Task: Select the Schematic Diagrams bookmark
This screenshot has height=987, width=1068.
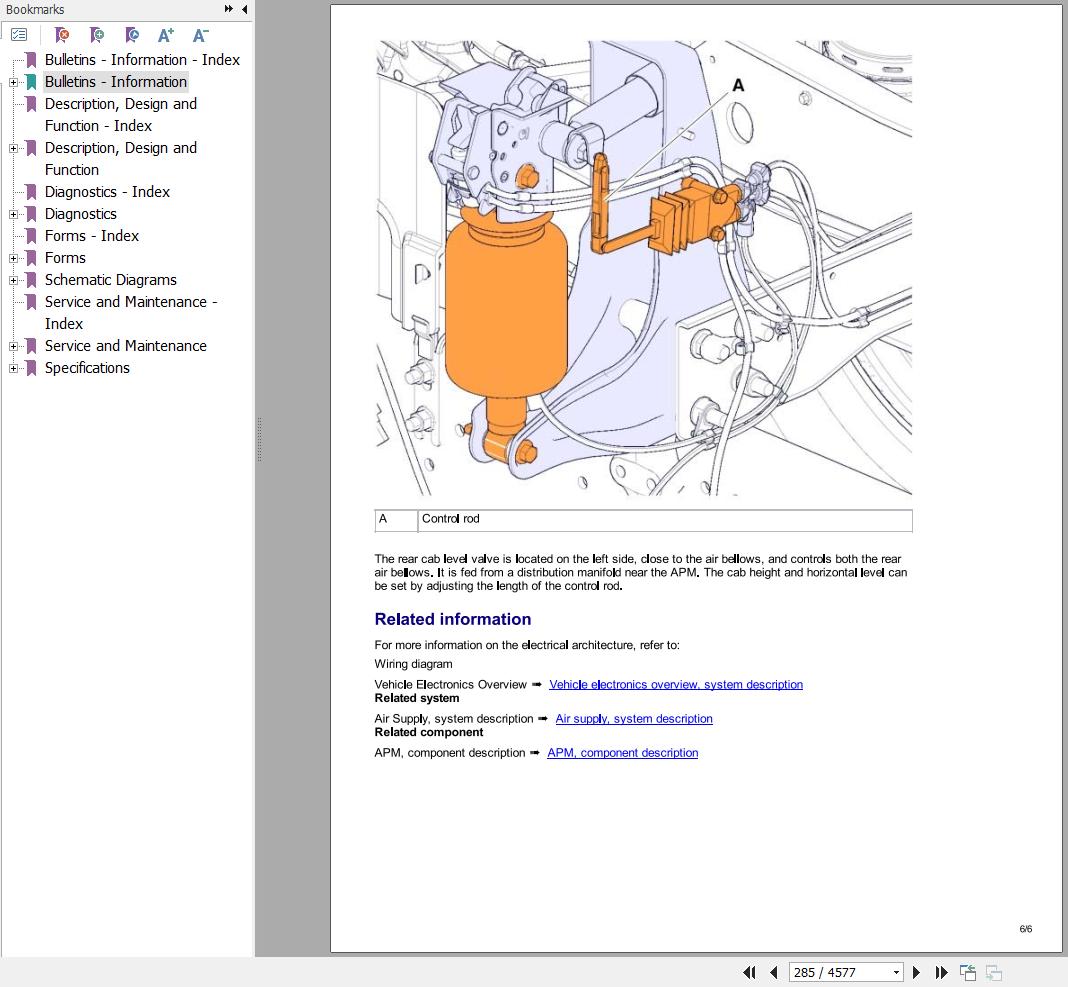Action: [110, 280]
